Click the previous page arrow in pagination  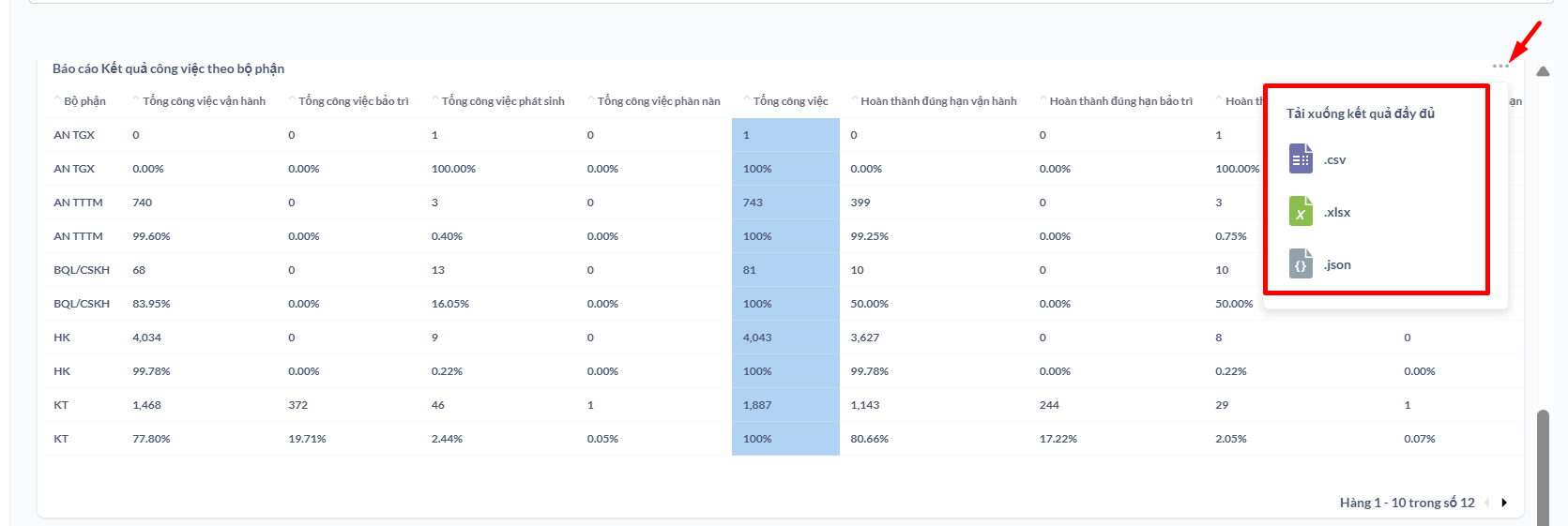coord(1487,503)
